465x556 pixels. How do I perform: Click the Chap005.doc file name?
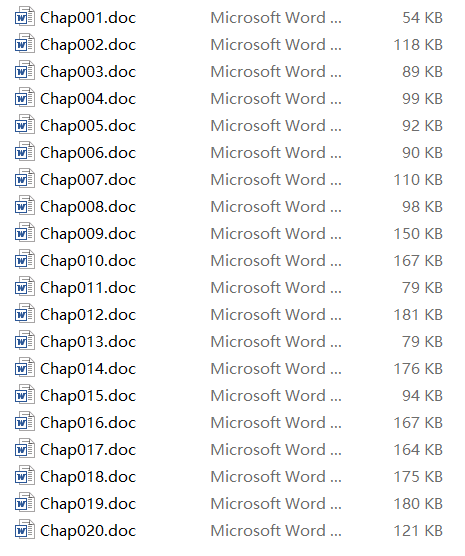88,126
